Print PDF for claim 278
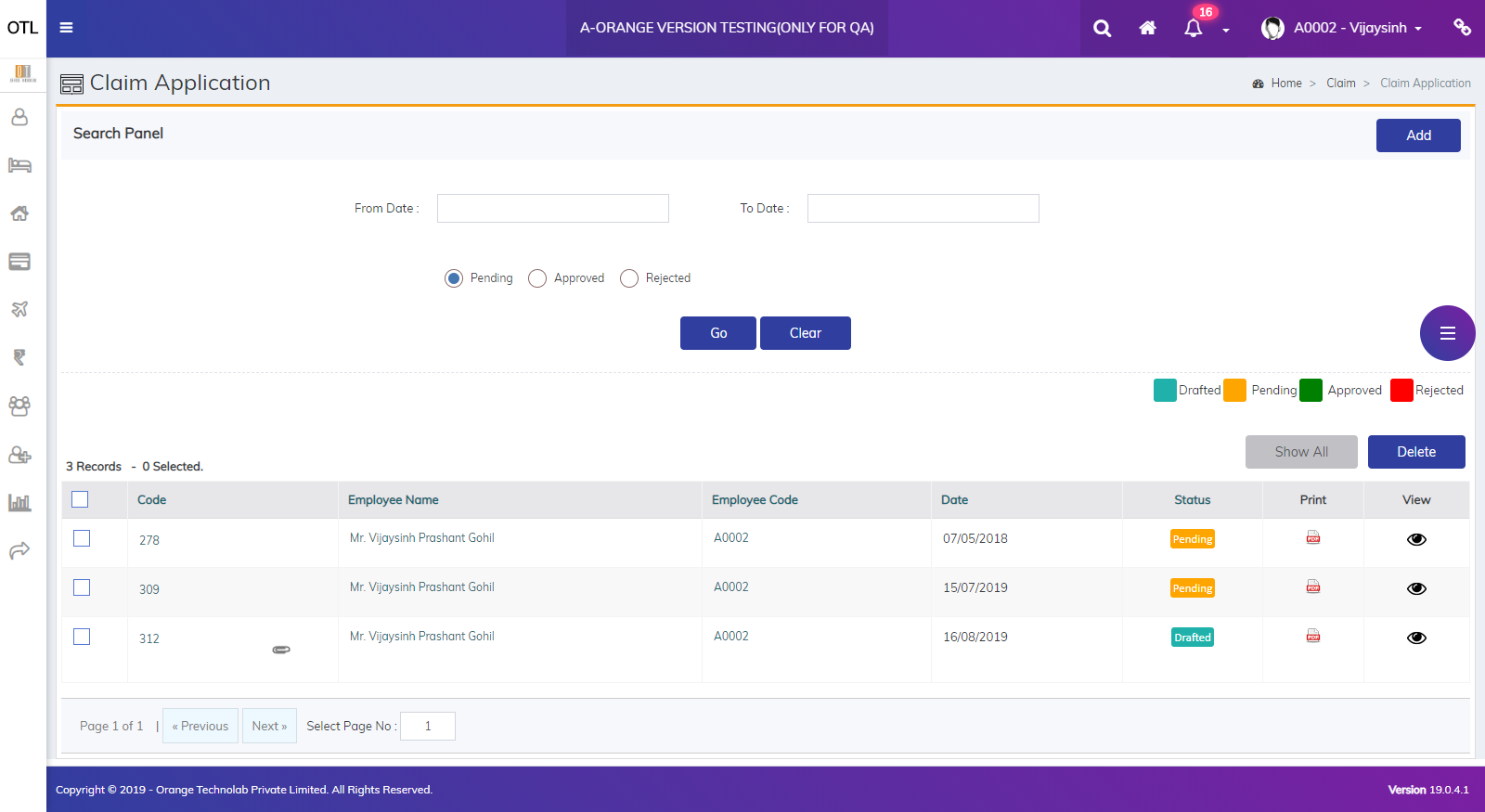1485x812 pixels. click(1313, 538)
